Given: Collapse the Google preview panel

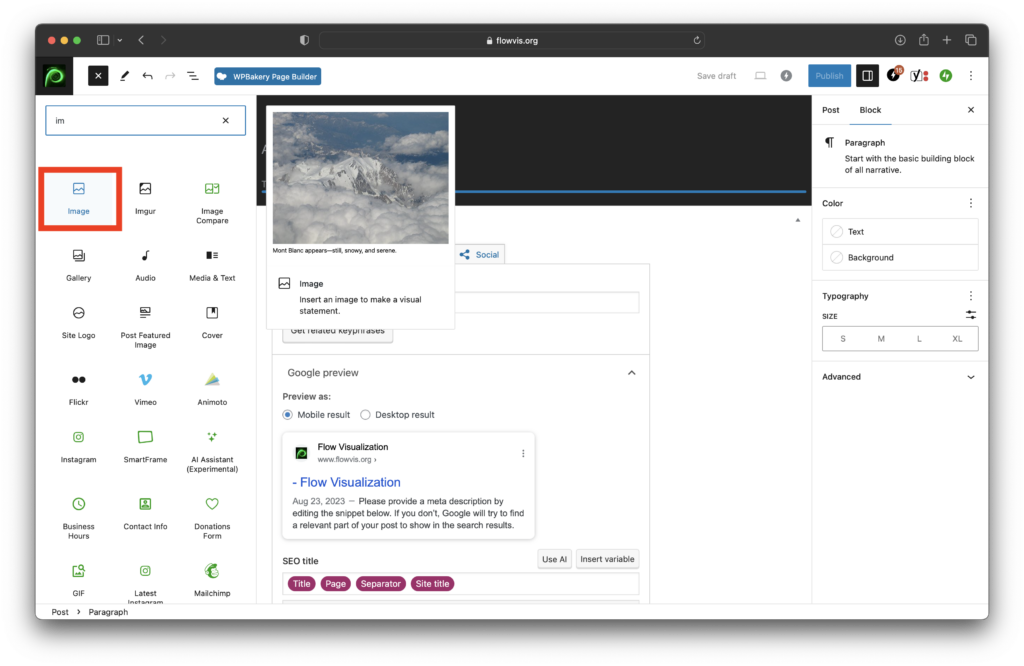Looking at the screenshot, I should [631, 373].
